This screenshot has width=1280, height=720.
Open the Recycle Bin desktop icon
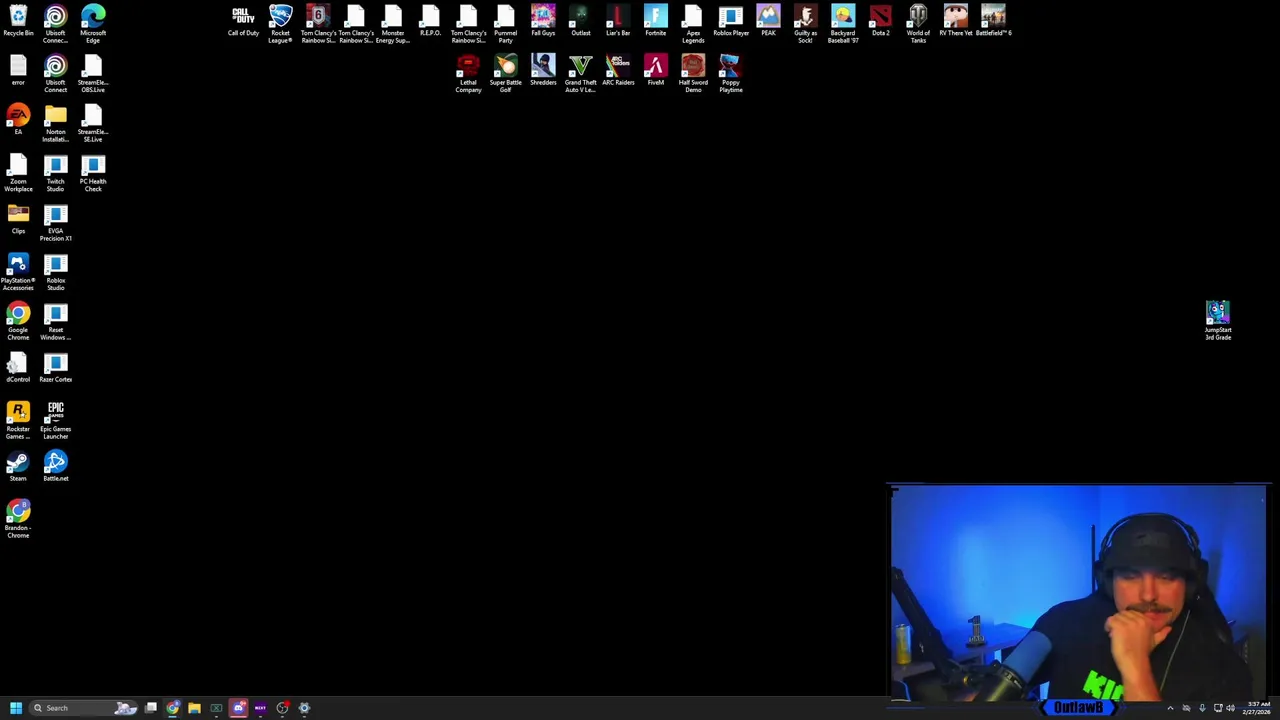18,22
